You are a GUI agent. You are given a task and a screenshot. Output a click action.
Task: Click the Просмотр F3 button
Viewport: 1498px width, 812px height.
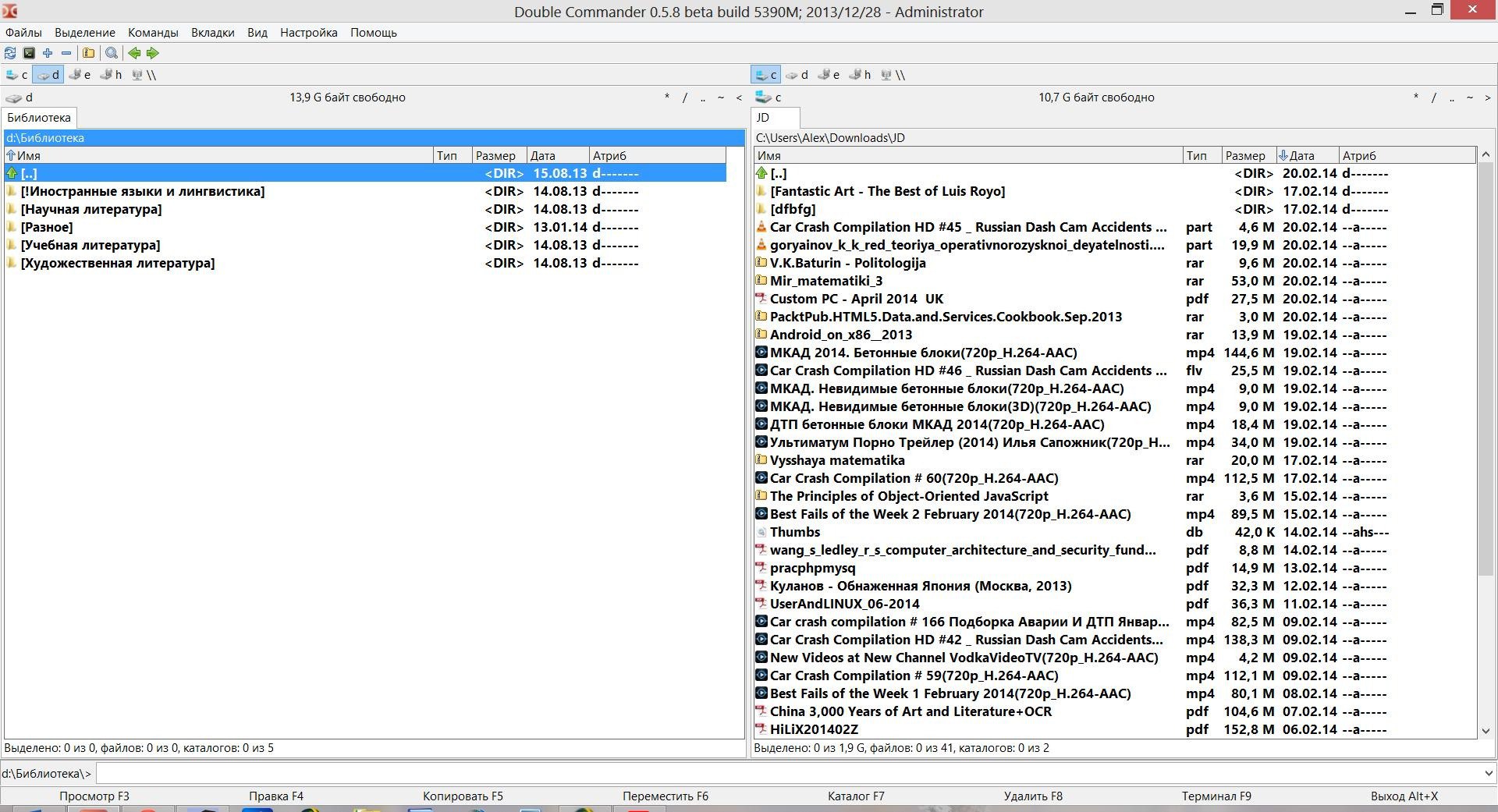(x=94, y=796)
